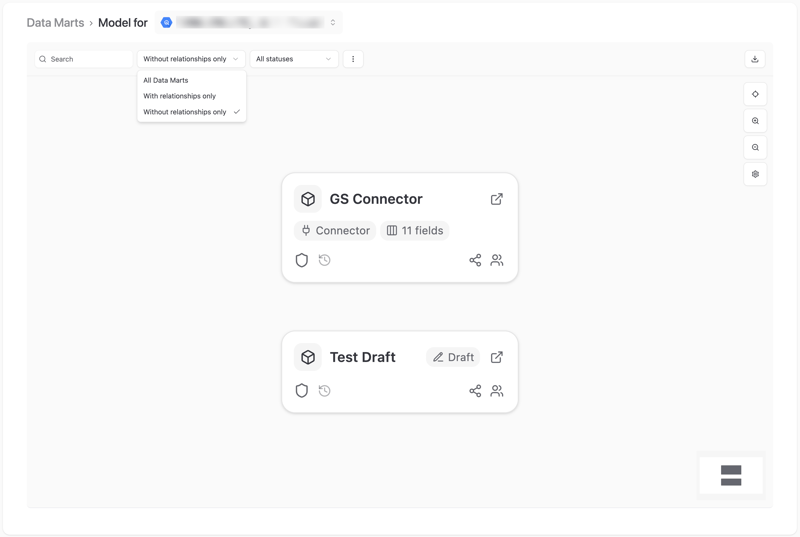800x537 pixels.
Task: Click the Connector type badge
Action: (335, 231)
